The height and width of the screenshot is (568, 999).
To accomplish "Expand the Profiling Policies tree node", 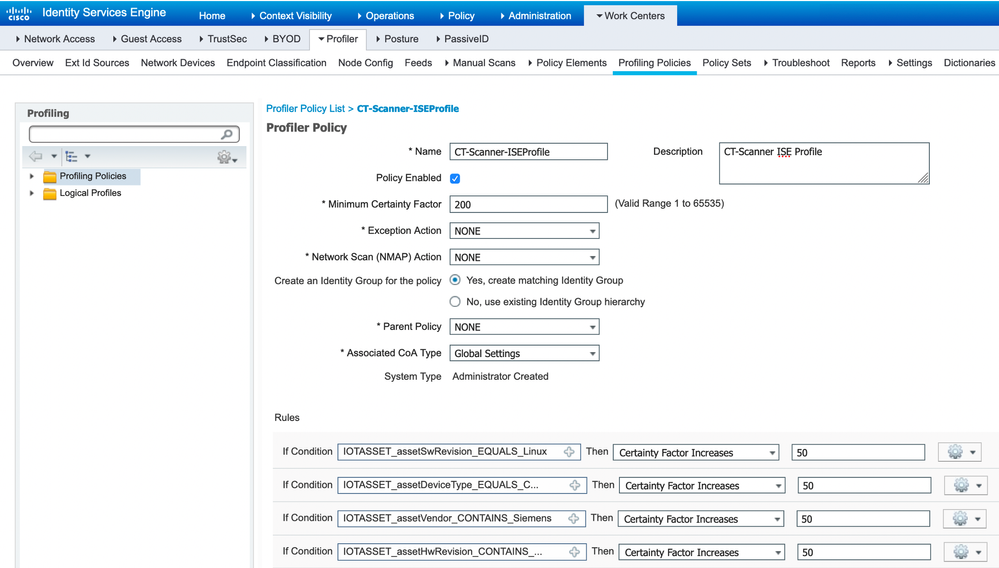I will 31,176.
